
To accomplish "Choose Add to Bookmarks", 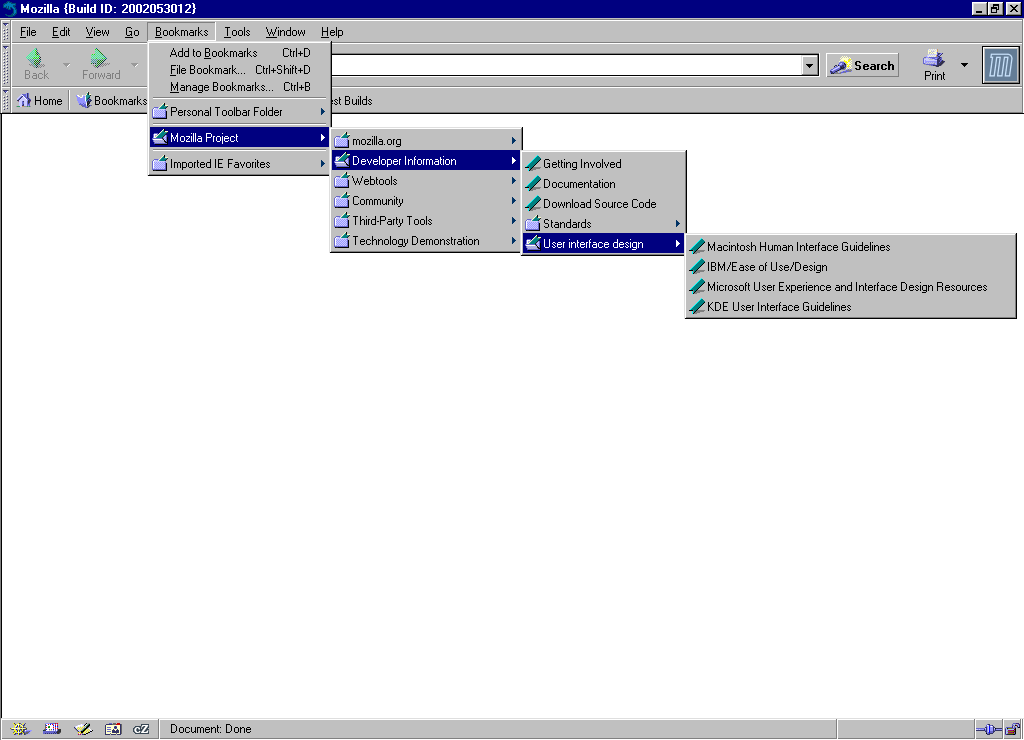I will (x=240, y=53).
